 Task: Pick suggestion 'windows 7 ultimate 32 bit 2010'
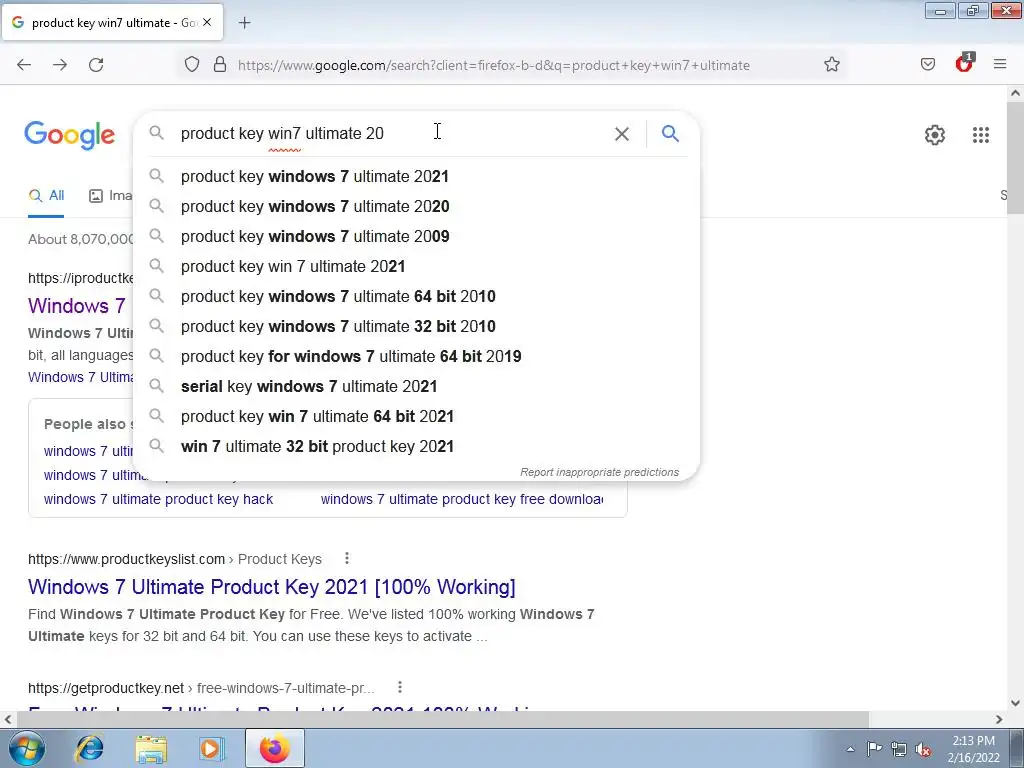click(416, 327)
